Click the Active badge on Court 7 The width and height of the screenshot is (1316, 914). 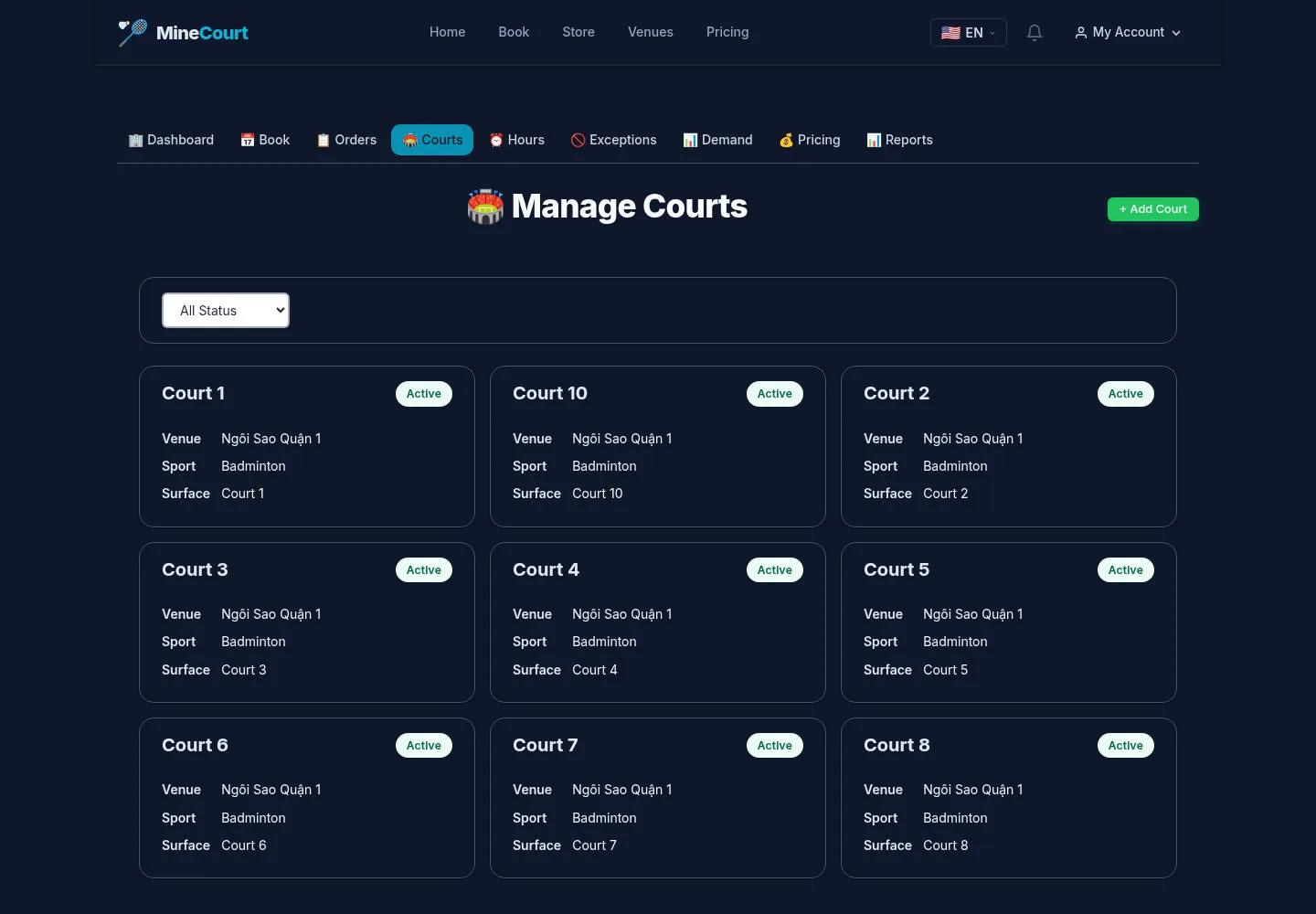click(775, 746)
